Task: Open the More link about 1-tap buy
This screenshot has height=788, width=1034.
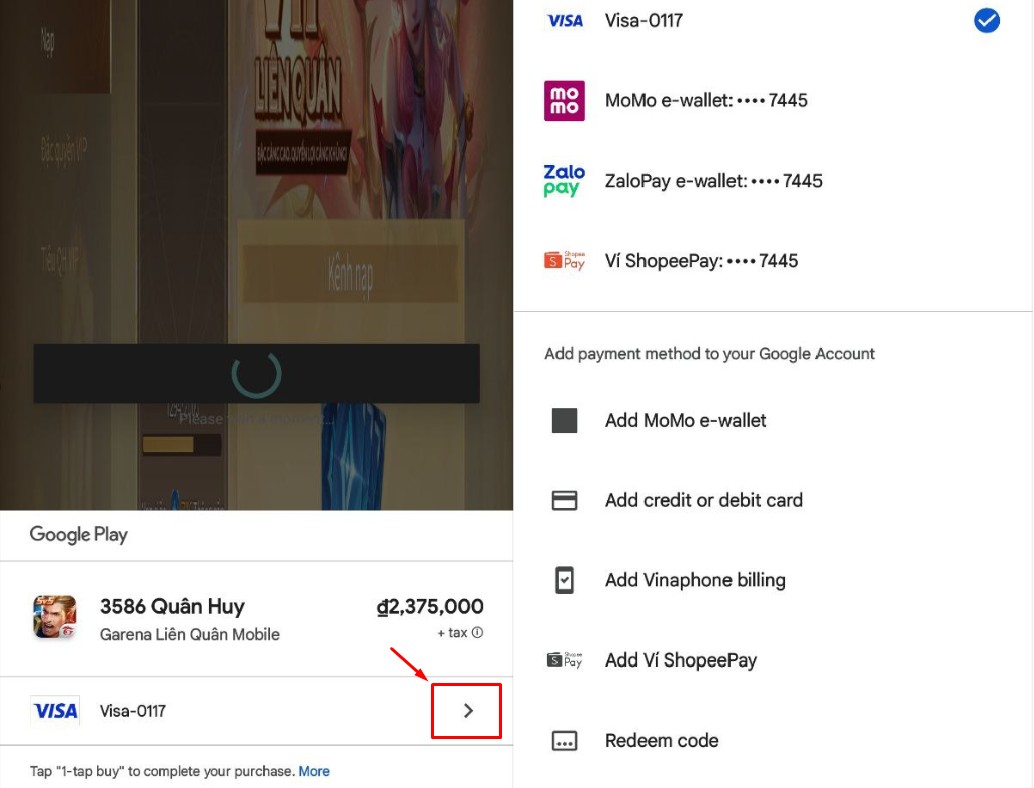Action: (x=314, y=771)
